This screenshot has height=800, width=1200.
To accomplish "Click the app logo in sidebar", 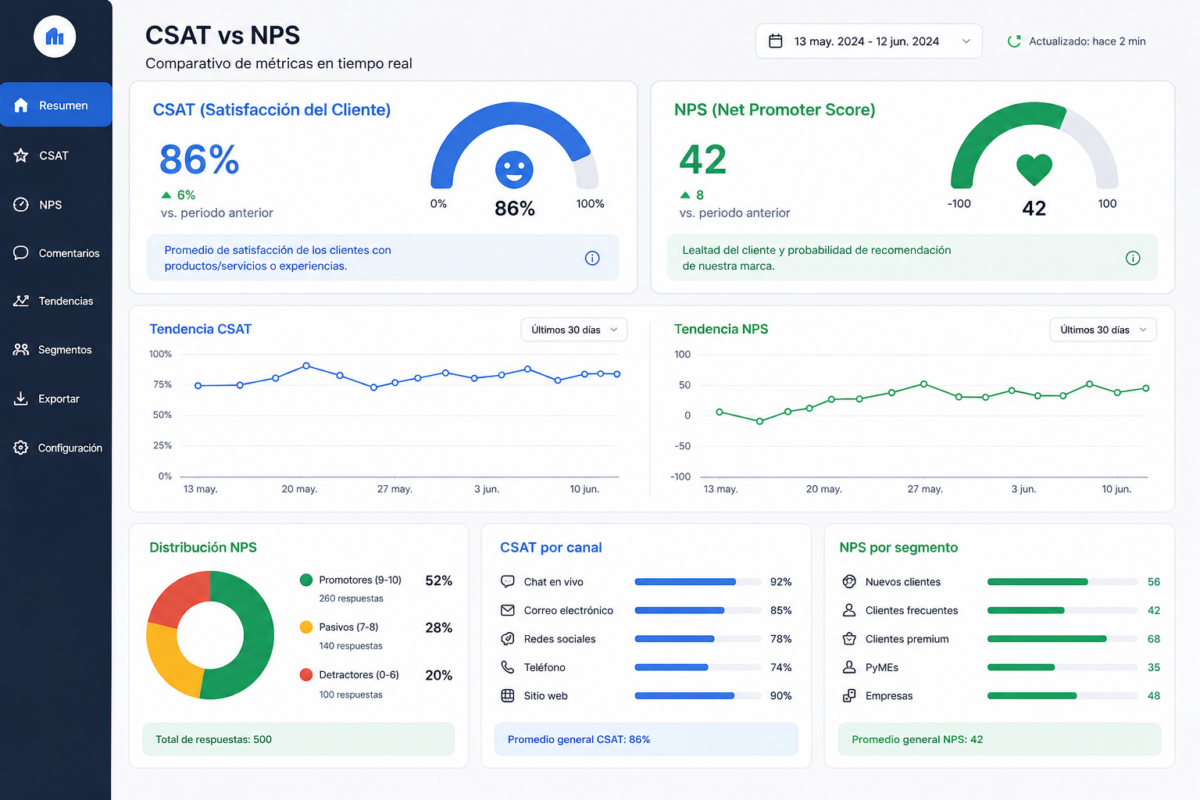I will pos(55,37).
